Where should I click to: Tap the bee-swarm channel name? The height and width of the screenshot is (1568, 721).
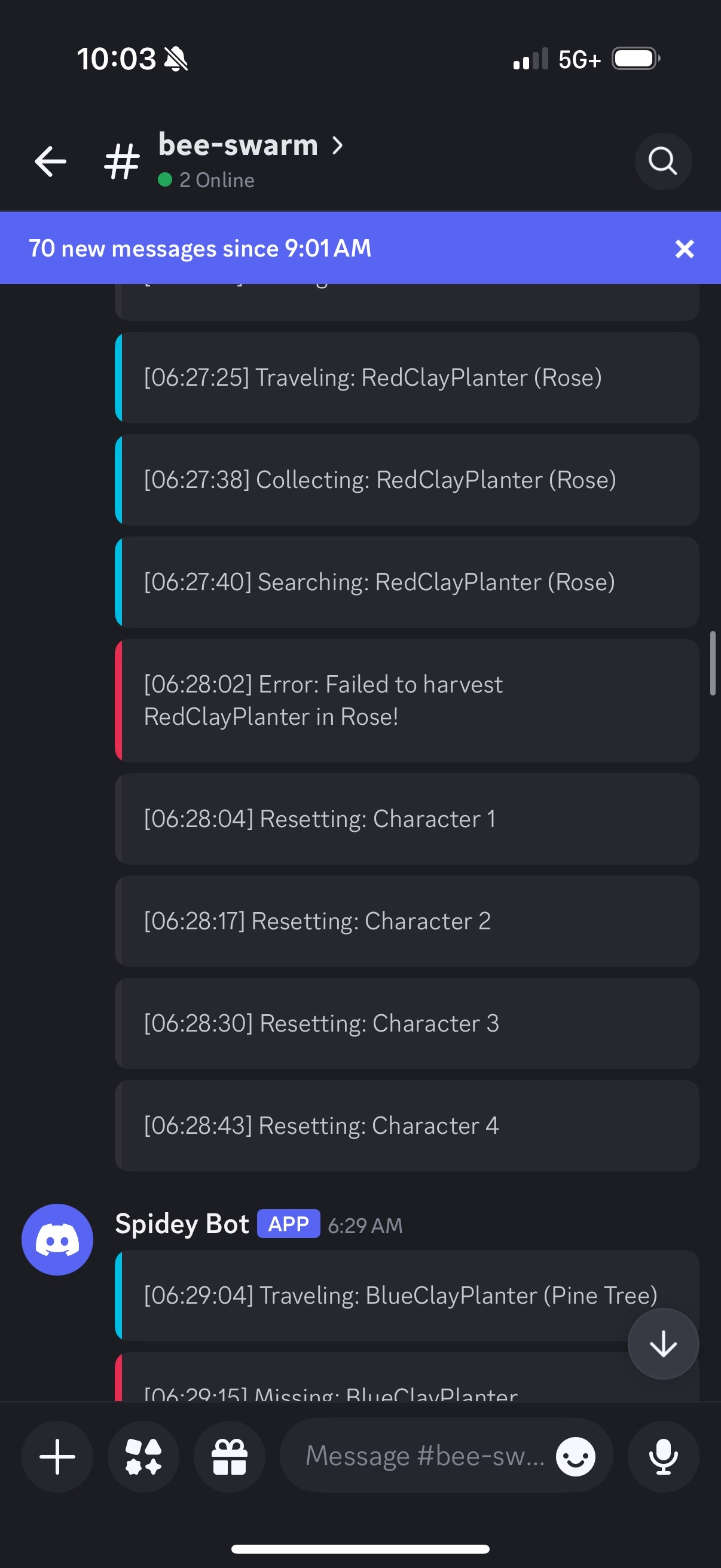[238, 145]
